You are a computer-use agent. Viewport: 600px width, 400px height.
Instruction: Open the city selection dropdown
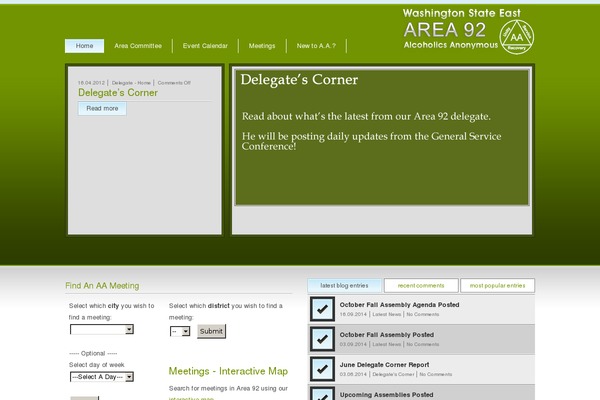point(102,329)
